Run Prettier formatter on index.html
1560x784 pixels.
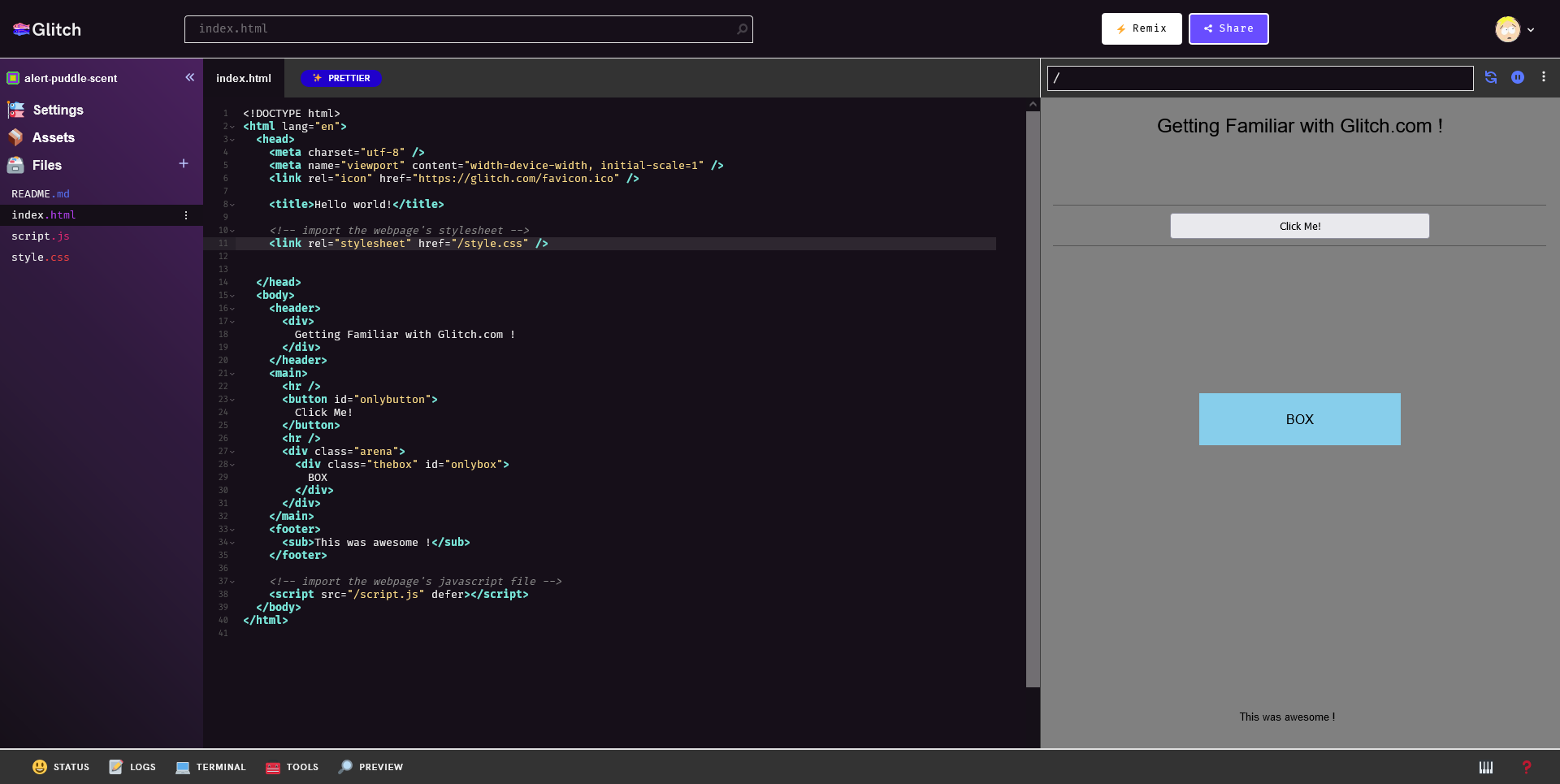pyautogui.click(x=341, y=78)
